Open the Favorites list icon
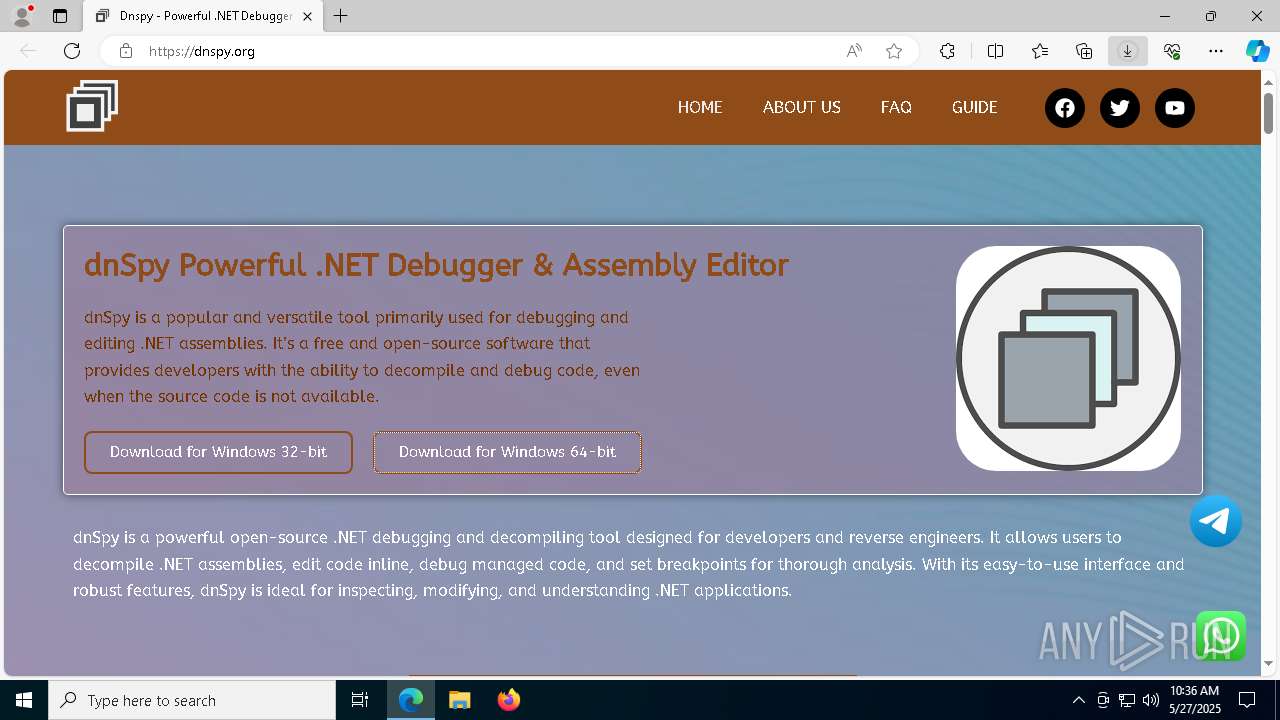 point(1040,51)
